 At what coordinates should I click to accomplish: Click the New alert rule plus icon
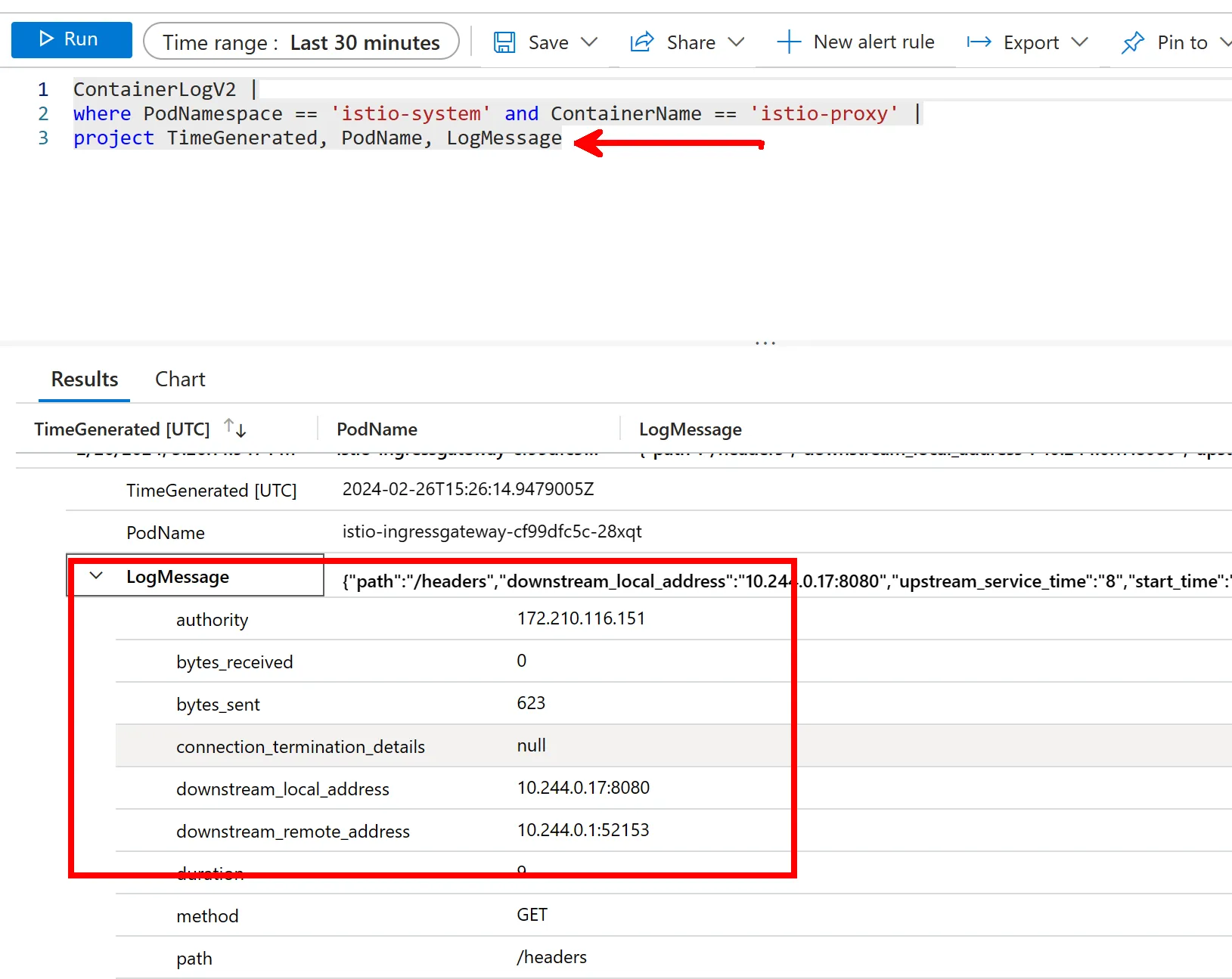789,42
